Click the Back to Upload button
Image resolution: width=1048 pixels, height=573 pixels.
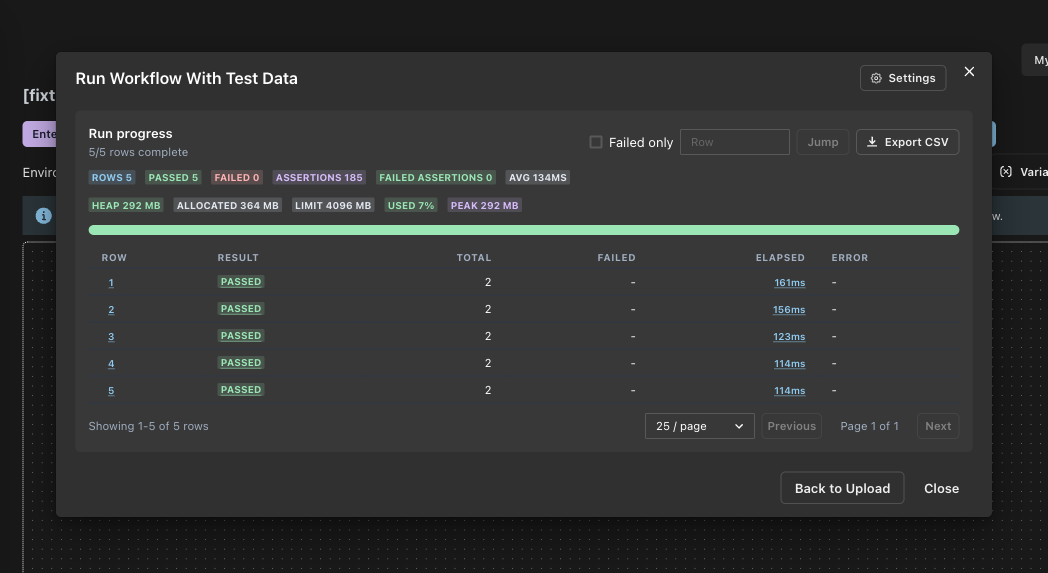(842, 488)
